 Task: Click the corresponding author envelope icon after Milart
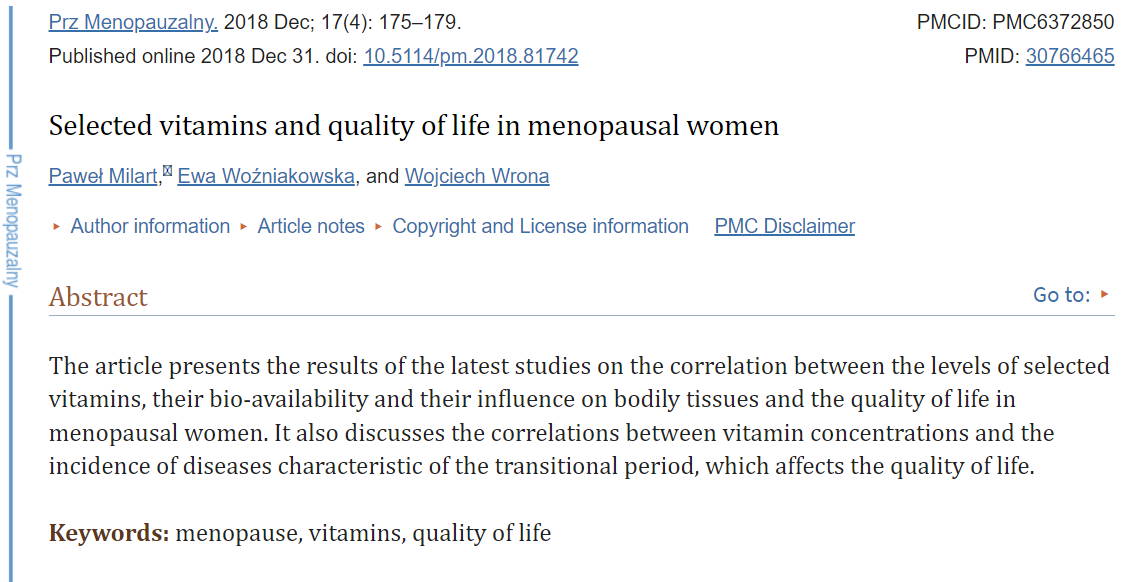167,170
